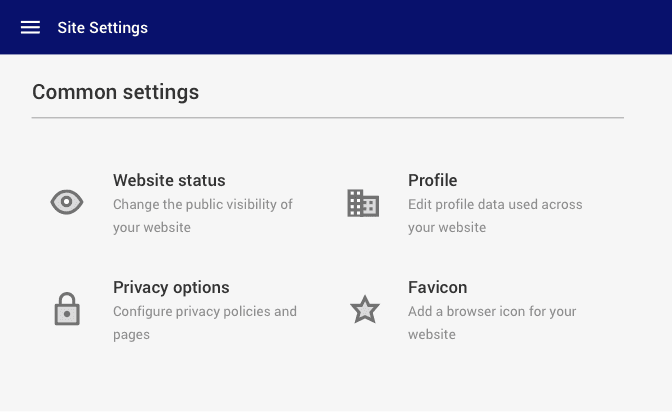This screenshot has height=412, width=672.
Task: Click the star icon beside Favicon
Action: pyautogui.click(x=364, y=310)
